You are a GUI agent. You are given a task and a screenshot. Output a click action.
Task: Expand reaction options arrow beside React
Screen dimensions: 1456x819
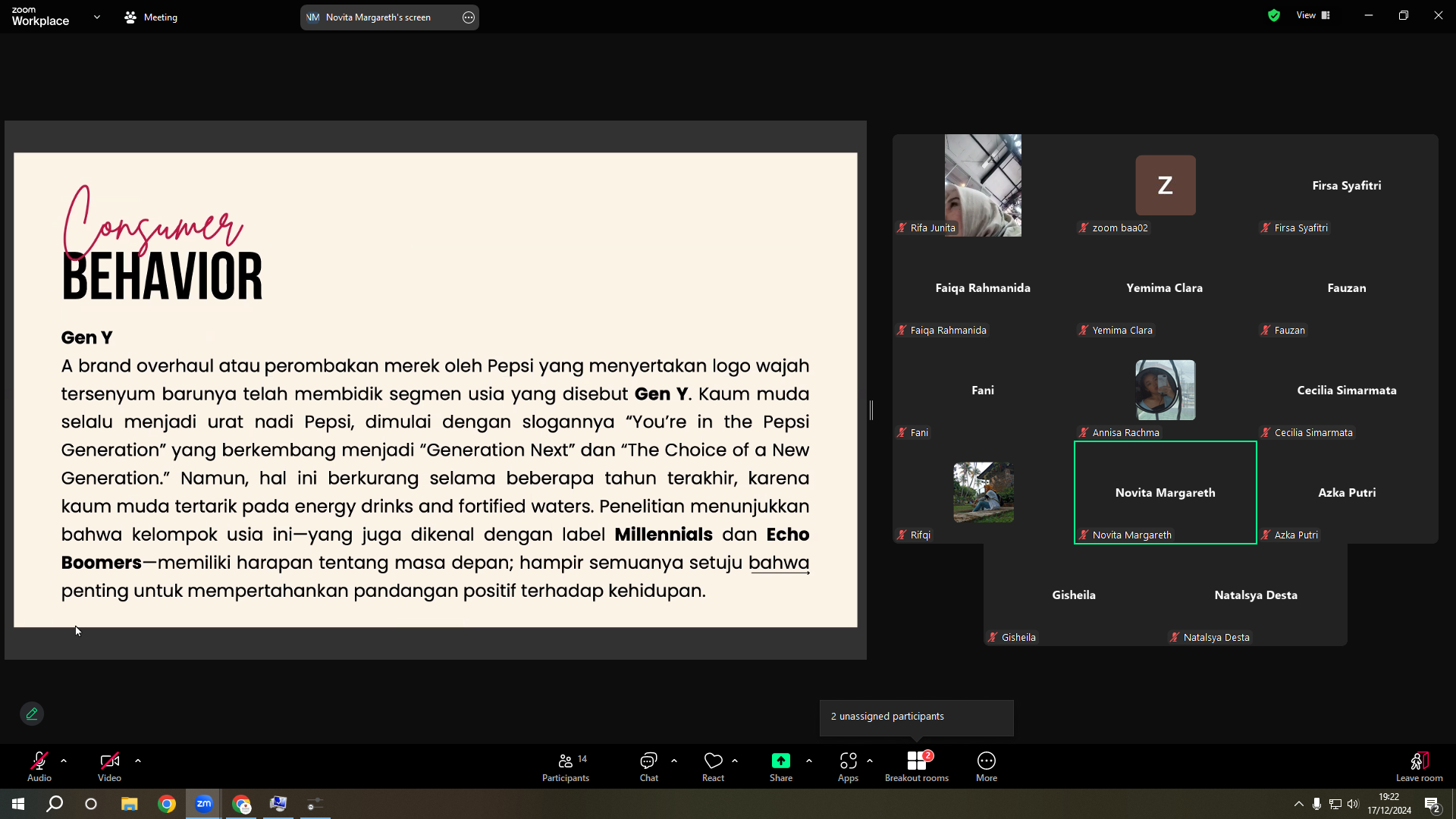735,761
